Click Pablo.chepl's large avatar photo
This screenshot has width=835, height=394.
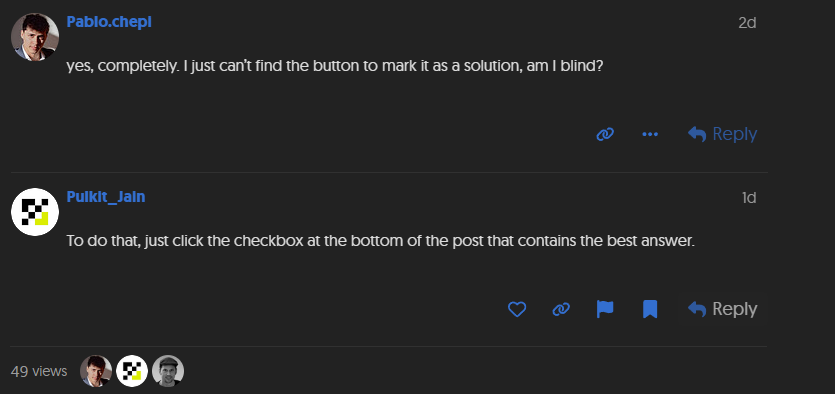pyautogui.click(x=35, y=37)
